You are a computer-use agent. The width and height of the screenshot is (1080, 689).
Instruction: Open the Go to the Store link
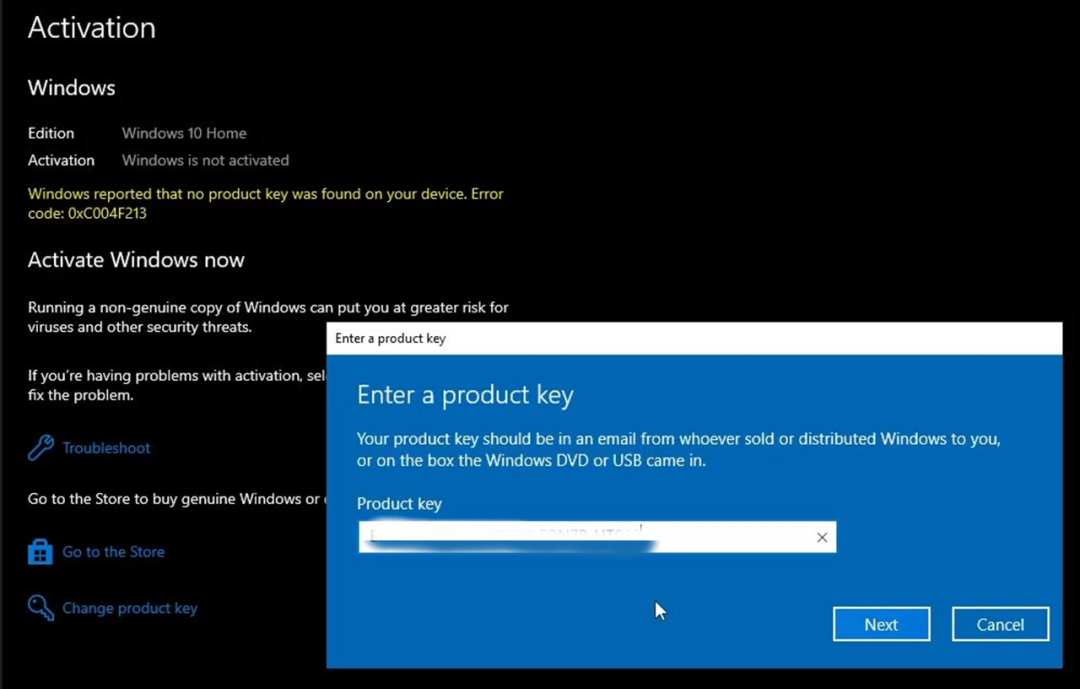pyautogui.click(x=113, y=552)
